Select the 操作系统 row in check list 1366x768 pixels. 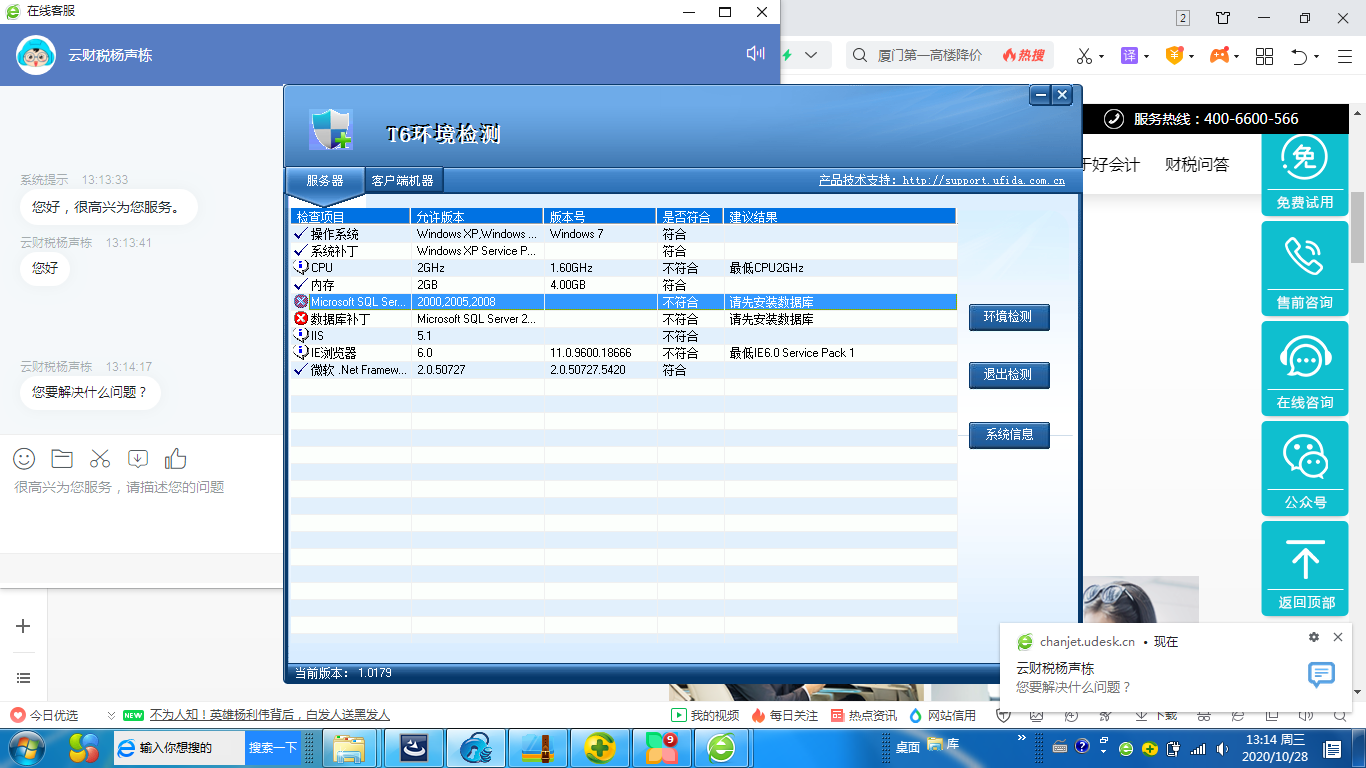coord(624,234)
